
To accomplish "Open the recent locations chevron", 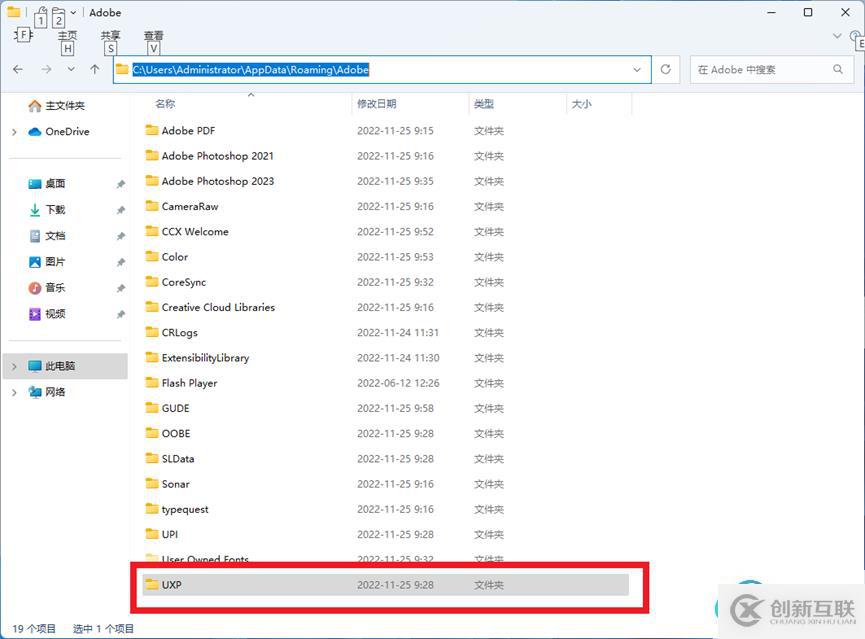I will 71,70.
